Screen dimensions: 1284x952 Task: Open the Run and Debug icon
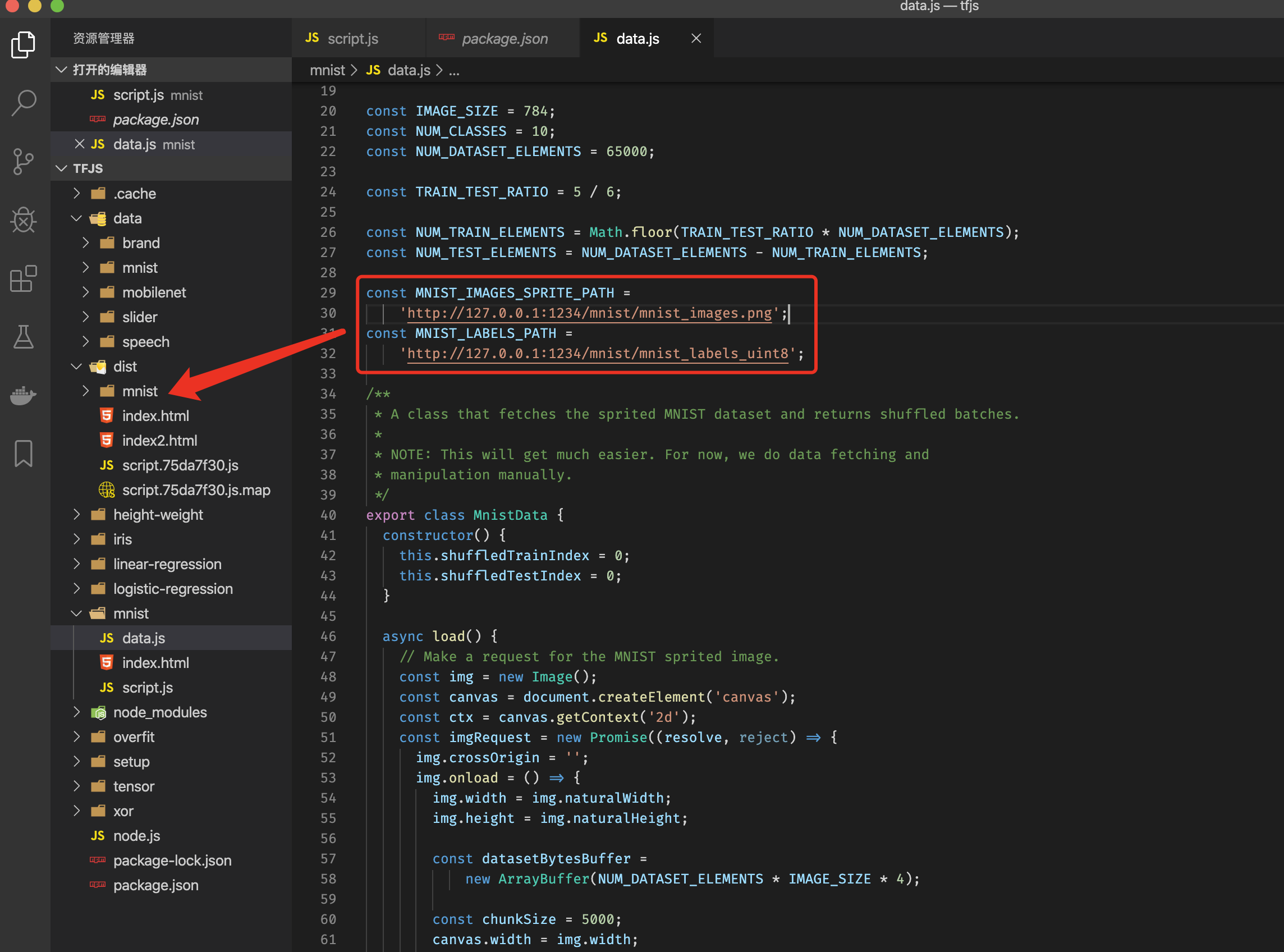24,220
